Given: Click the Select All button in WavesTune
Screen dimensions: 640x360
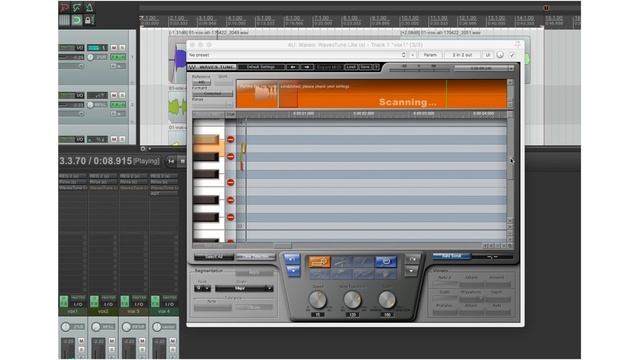Looking at the screenshot, I should tap(214, 257).
